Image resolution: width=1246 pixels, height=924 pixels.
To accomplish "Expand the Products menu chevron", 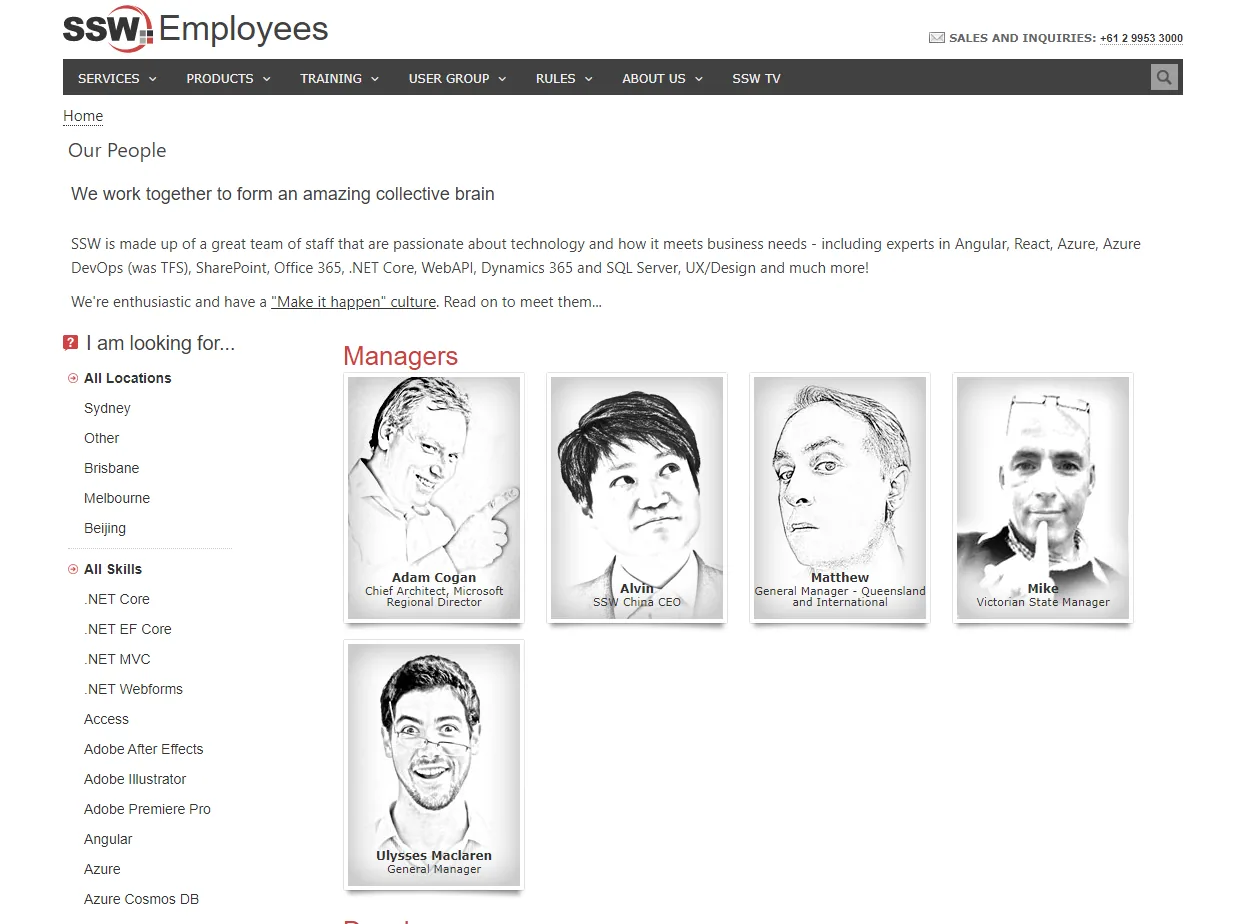I will (x=267, y=79).
